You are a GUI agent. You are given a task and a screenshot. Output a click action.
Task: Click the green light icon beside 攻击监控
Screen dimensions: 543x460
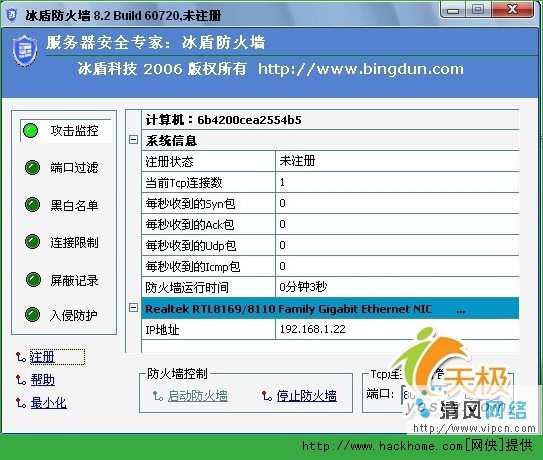[x=30, y=131]
